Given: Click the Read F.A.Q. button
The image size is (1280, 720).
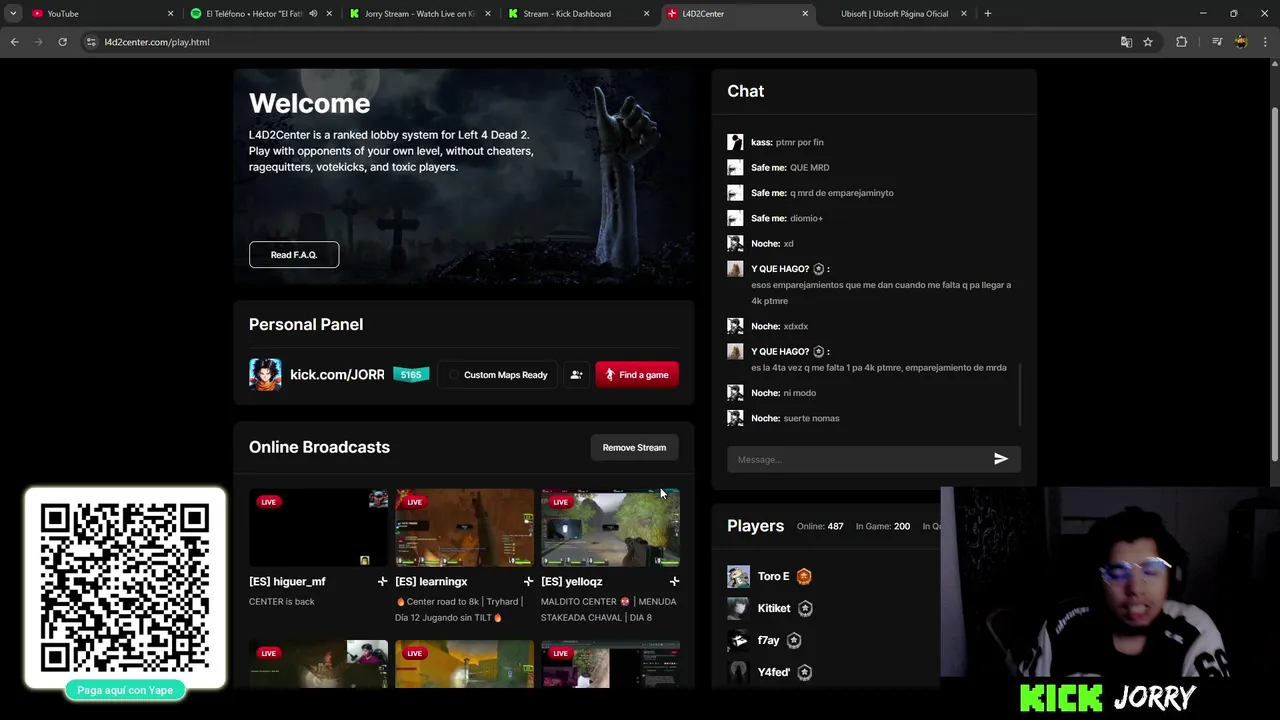Looking at the screenshot, I should pos(294,255).
